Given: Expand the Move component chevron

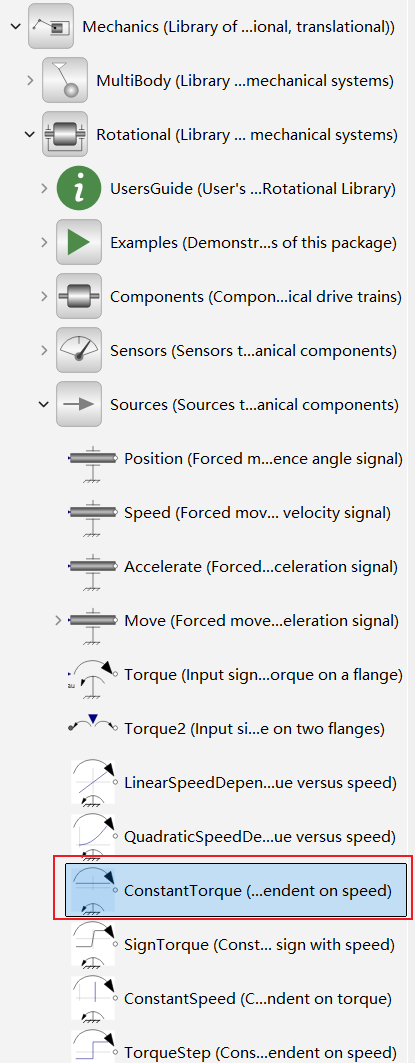Looking at the screenshot, I should click(58, 620).
